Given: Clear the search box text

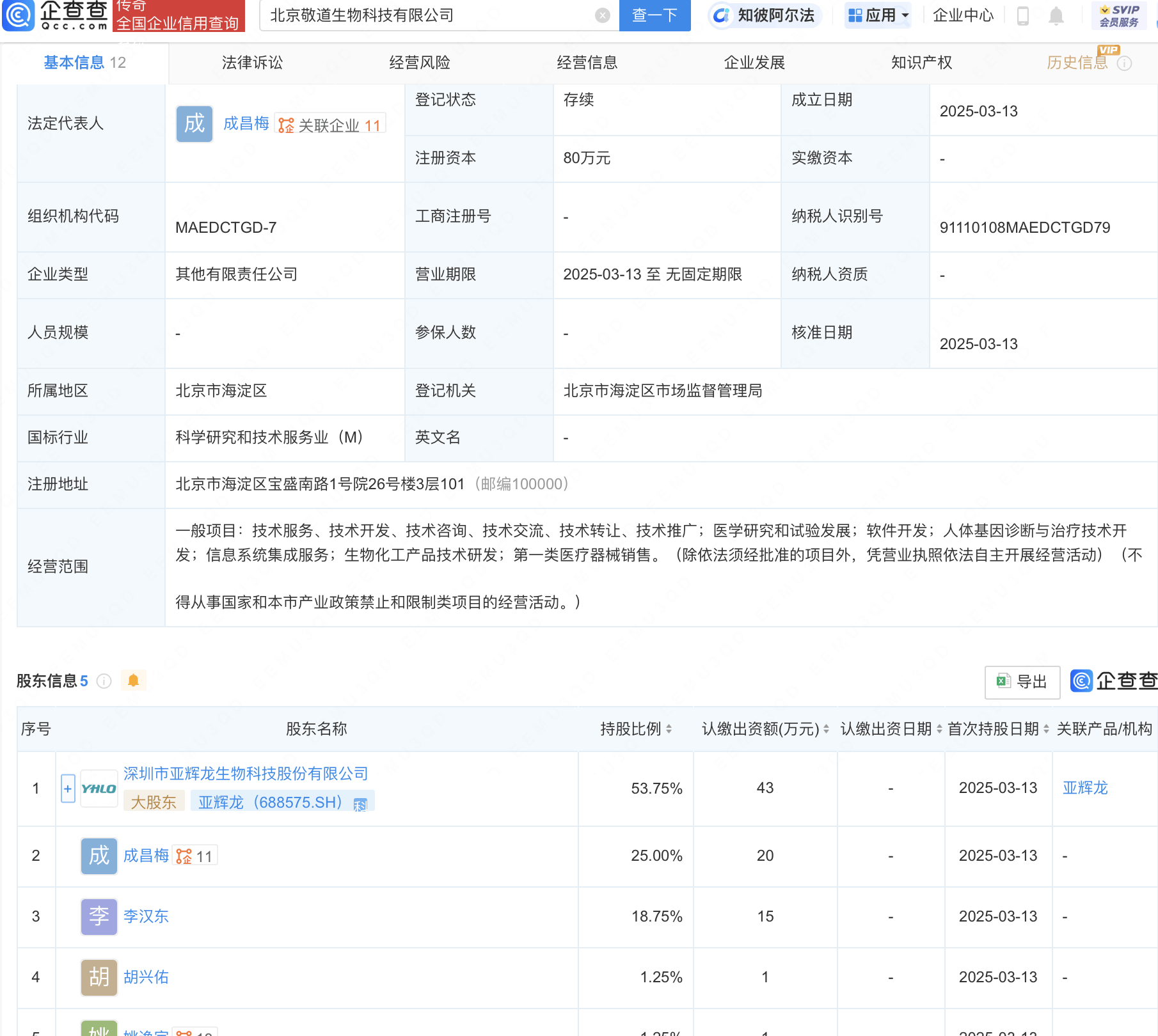Looking at the screenshot, I should coord(602,15).
